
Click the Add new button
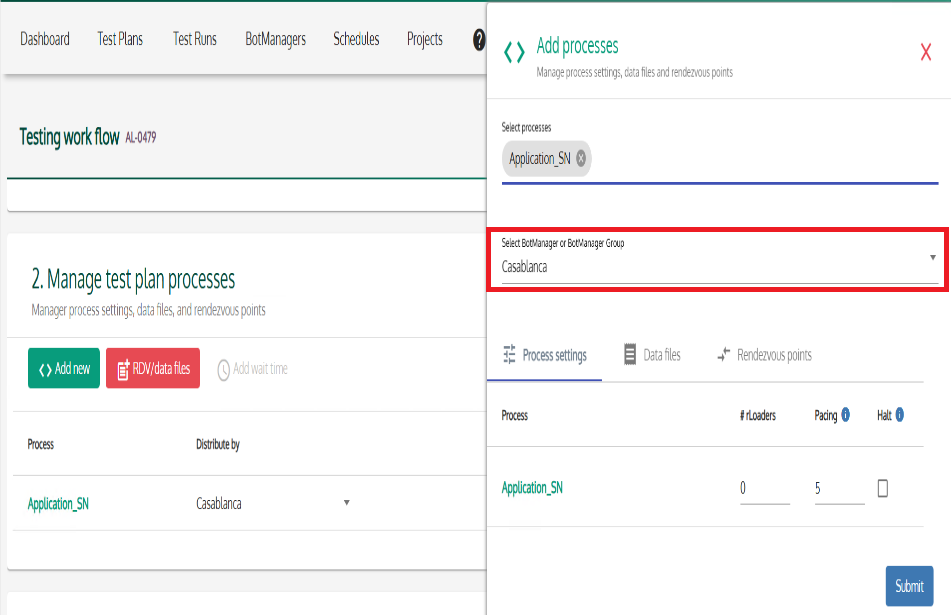pos(64,368)
